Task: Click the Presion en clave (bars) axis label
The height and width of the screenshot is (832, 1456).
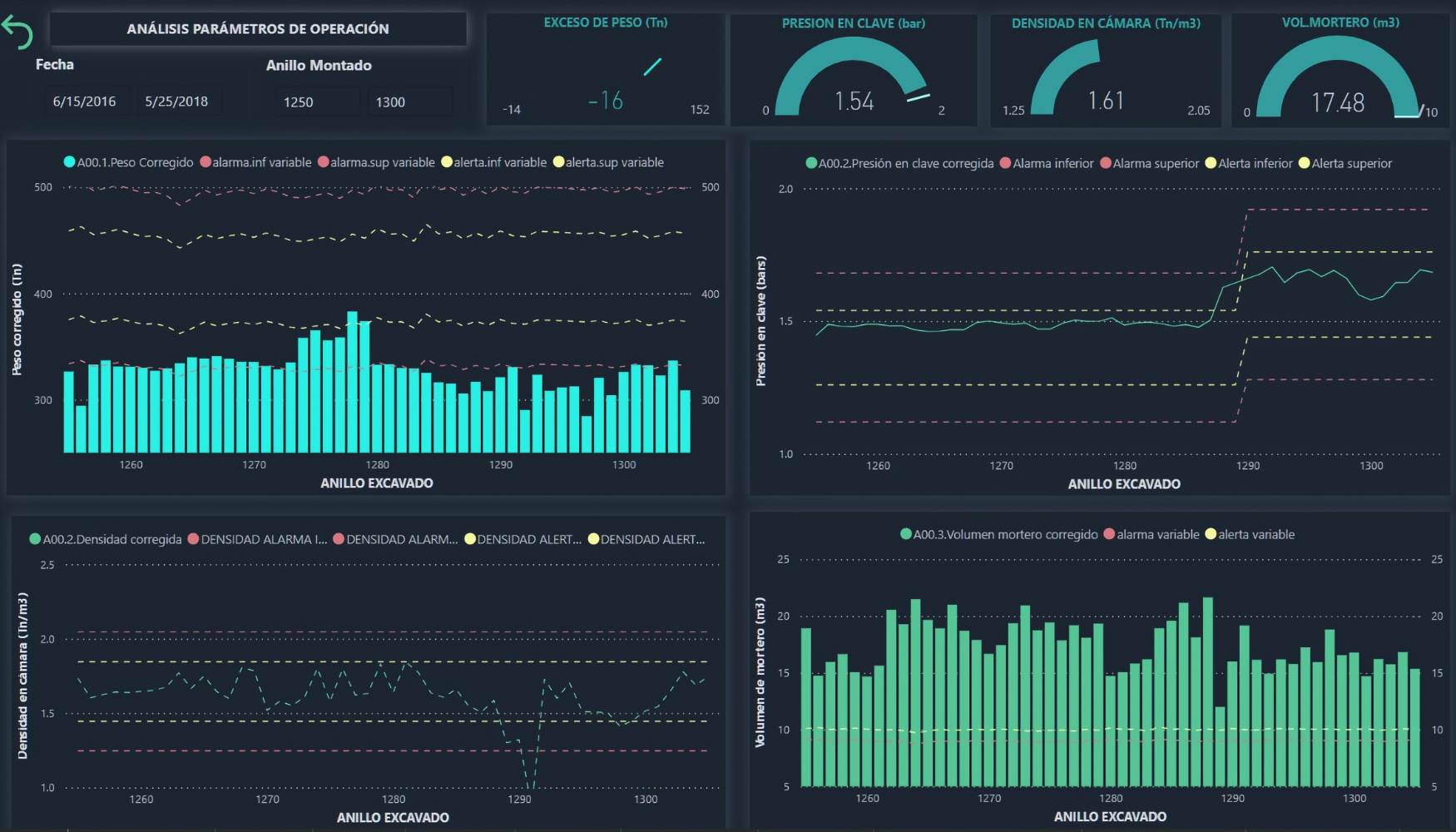Action: tap(760, 321)
